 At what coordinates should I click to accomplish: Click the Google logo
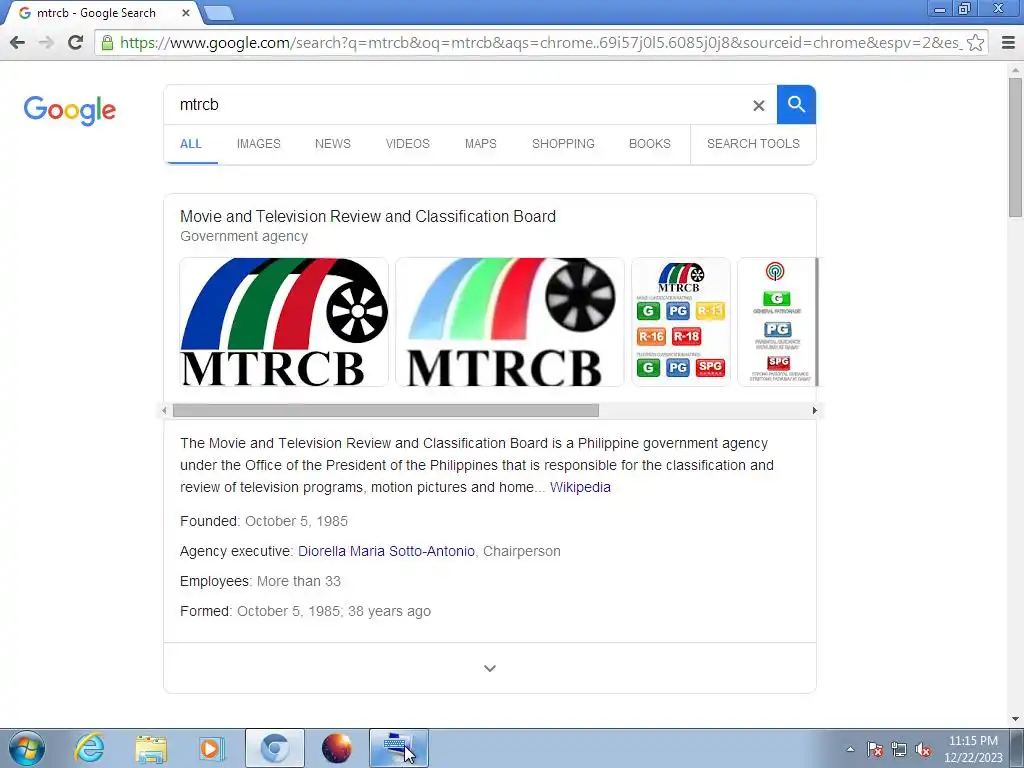69,110
